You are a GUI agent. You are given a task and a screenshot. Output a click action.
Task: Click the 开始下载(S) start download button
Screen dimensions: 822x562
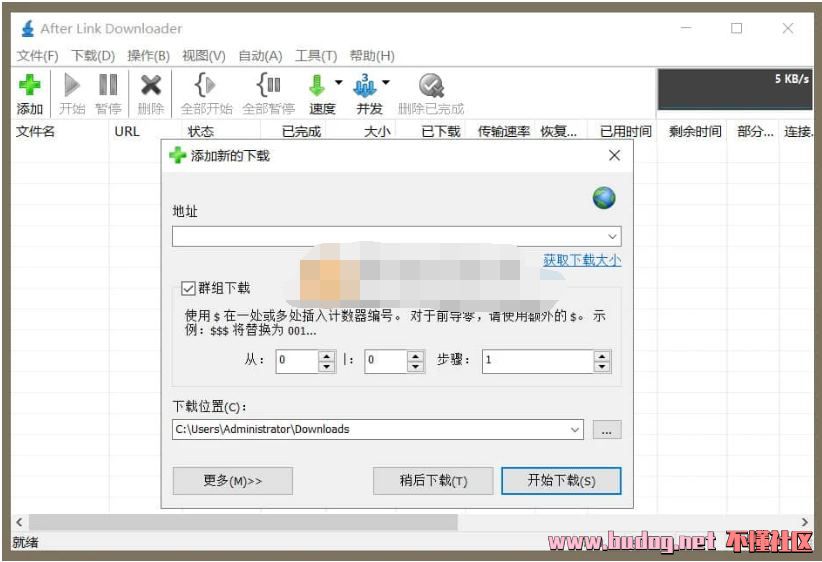[561, 481]
